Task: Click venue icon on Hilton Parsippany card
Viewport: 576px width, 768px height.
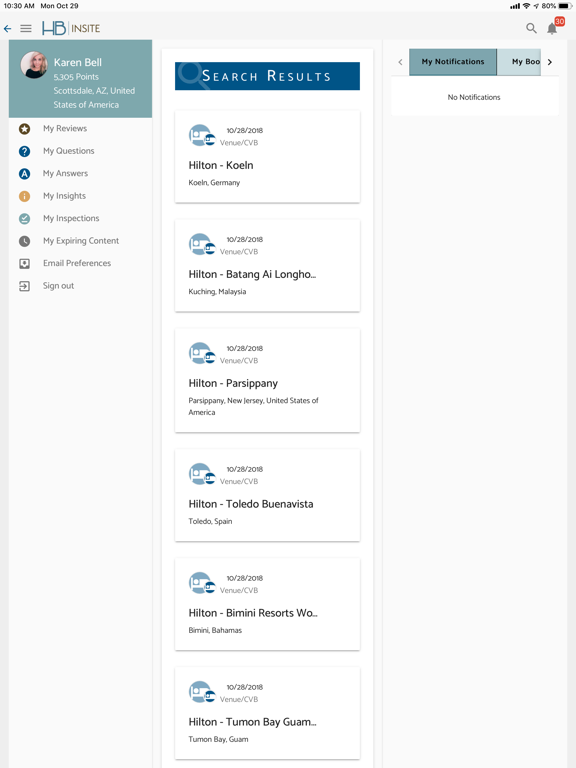Action: pyautogui.click(x=202, y=354)
